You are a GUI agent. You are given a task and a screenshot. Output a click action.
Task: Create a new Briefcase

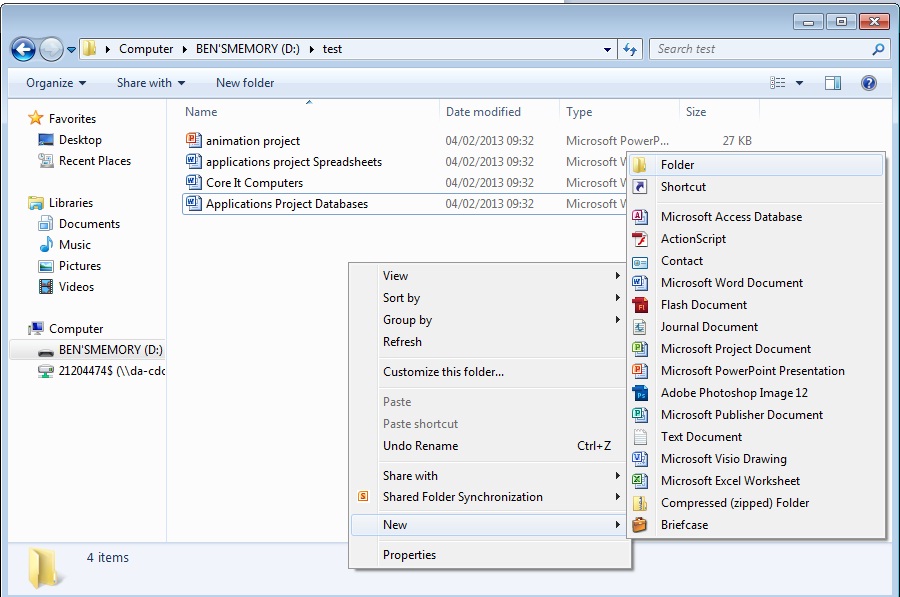[x=685, y=524]
